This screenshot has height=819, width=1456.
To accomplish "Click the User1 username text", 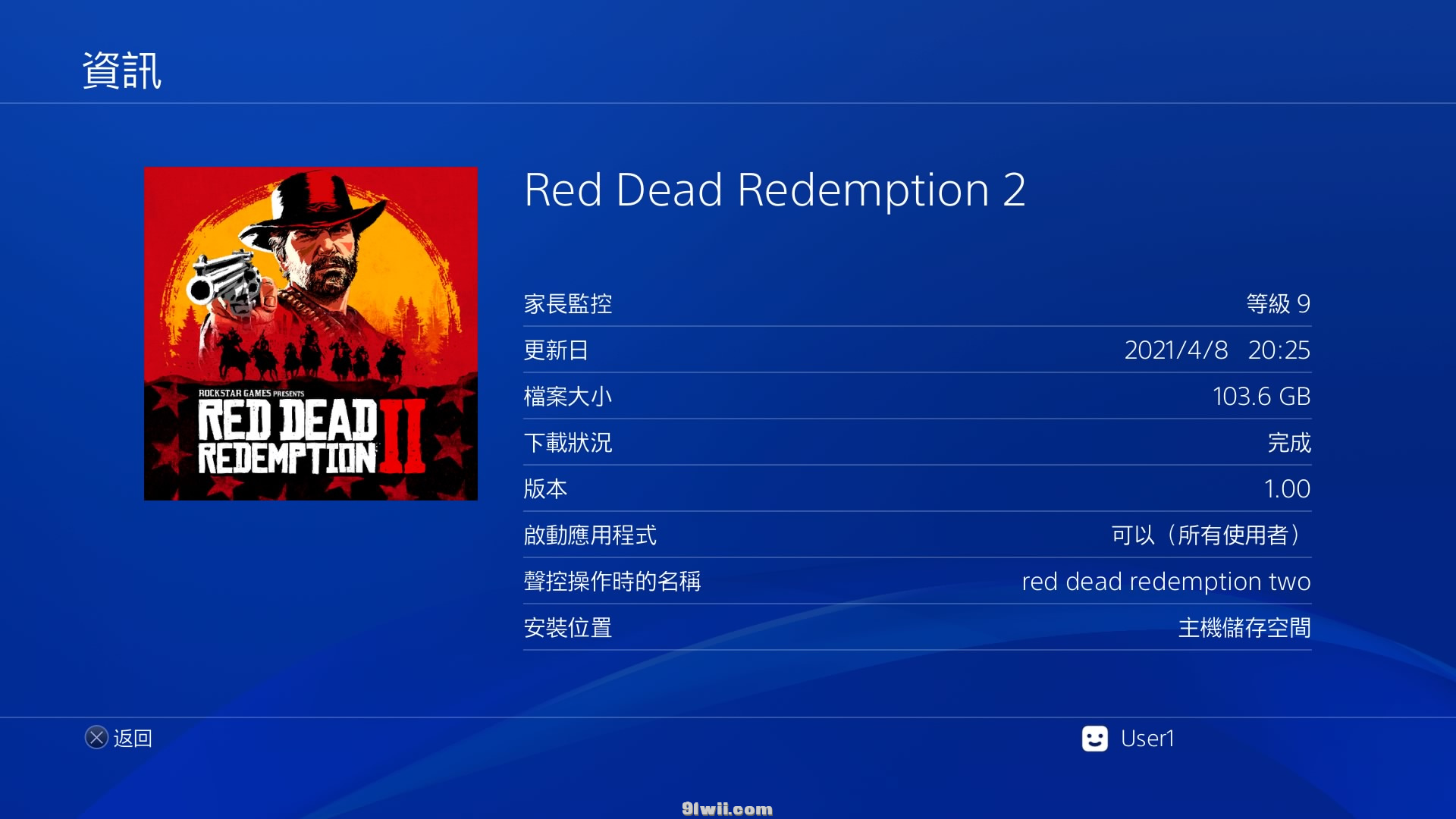I will coord(1147,739).
